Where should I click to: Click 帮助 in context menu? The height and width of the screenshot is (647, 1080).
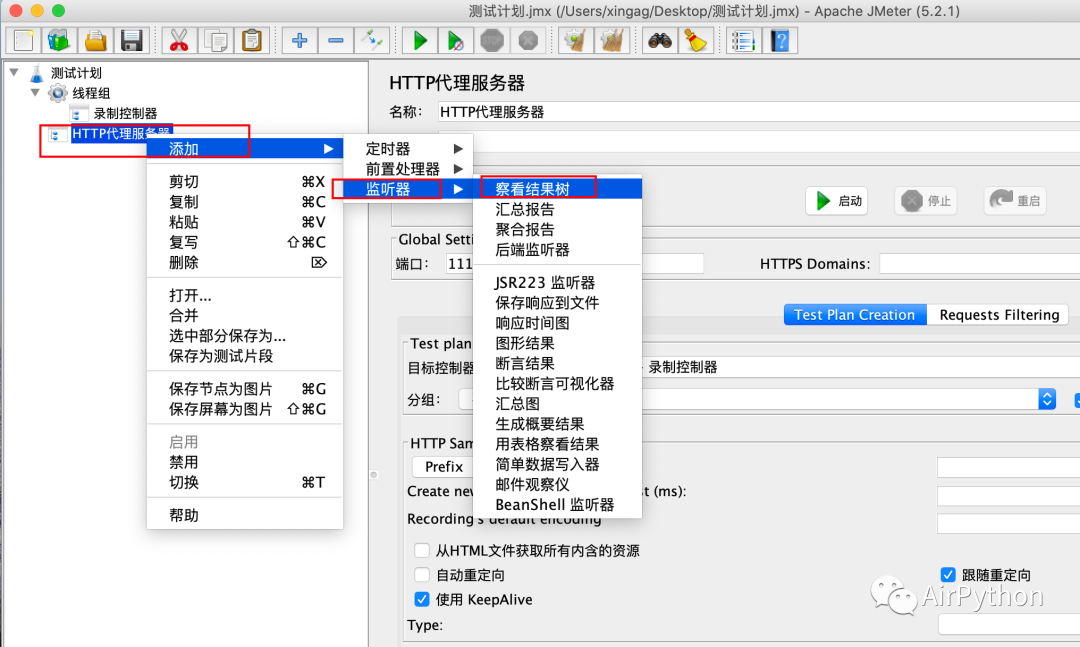coord(245,515)
